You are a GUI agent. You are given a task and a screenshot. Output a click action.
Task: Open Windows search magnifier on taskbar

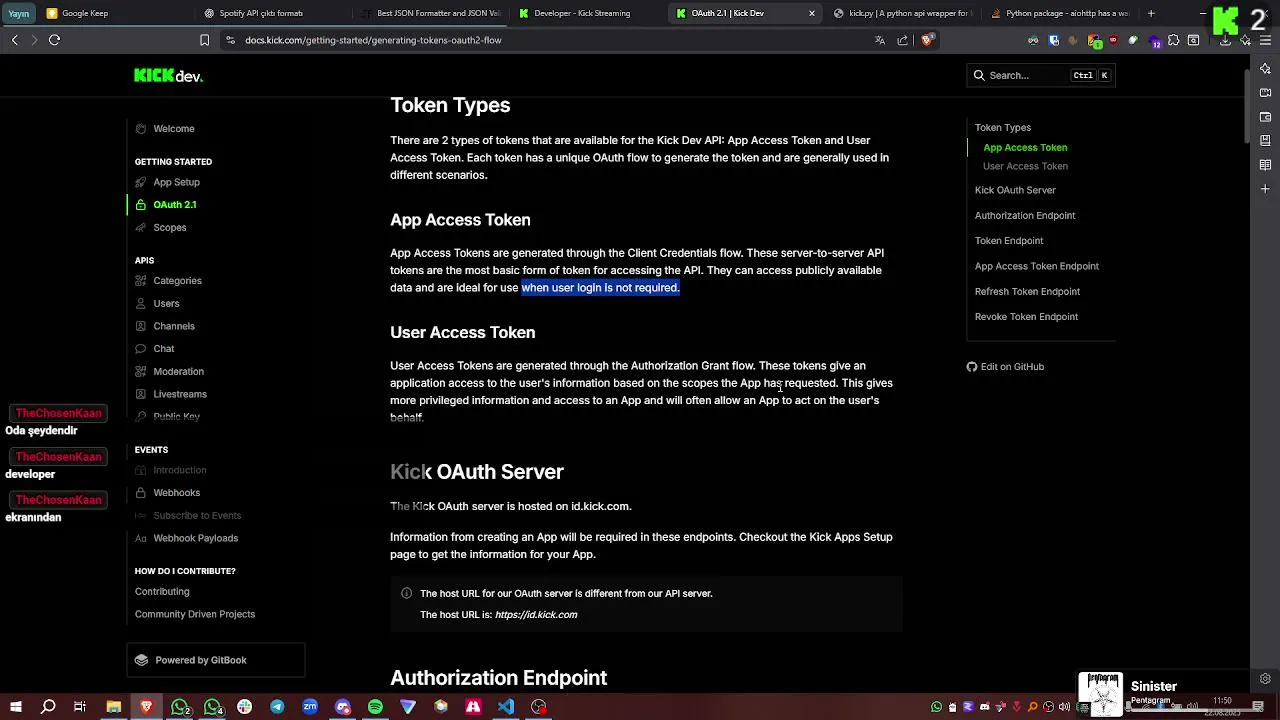click(48, 707)
